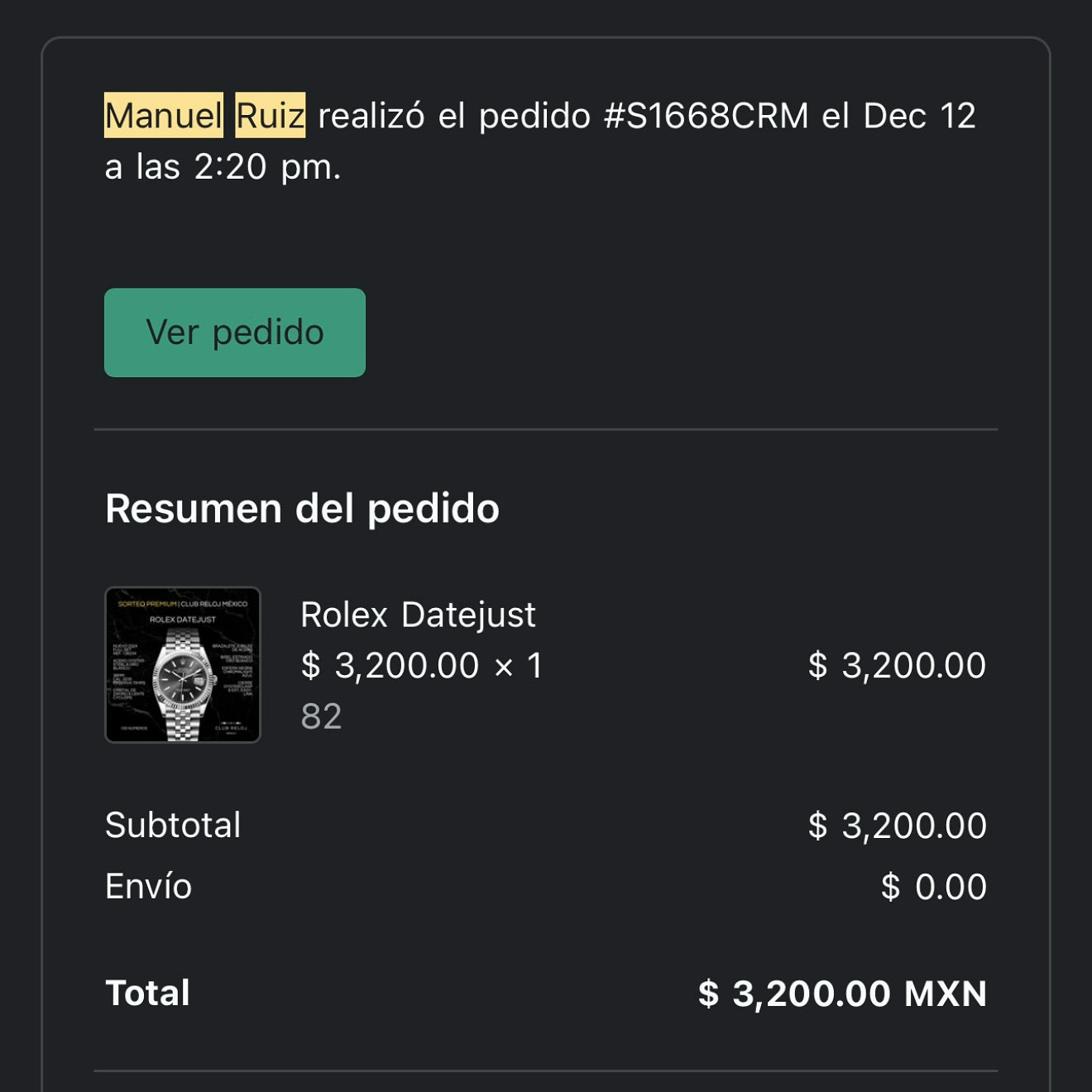This screenshot has width=1092, height=1092.
Task: Click the order date Dec 12
Action: pos(919,116)
